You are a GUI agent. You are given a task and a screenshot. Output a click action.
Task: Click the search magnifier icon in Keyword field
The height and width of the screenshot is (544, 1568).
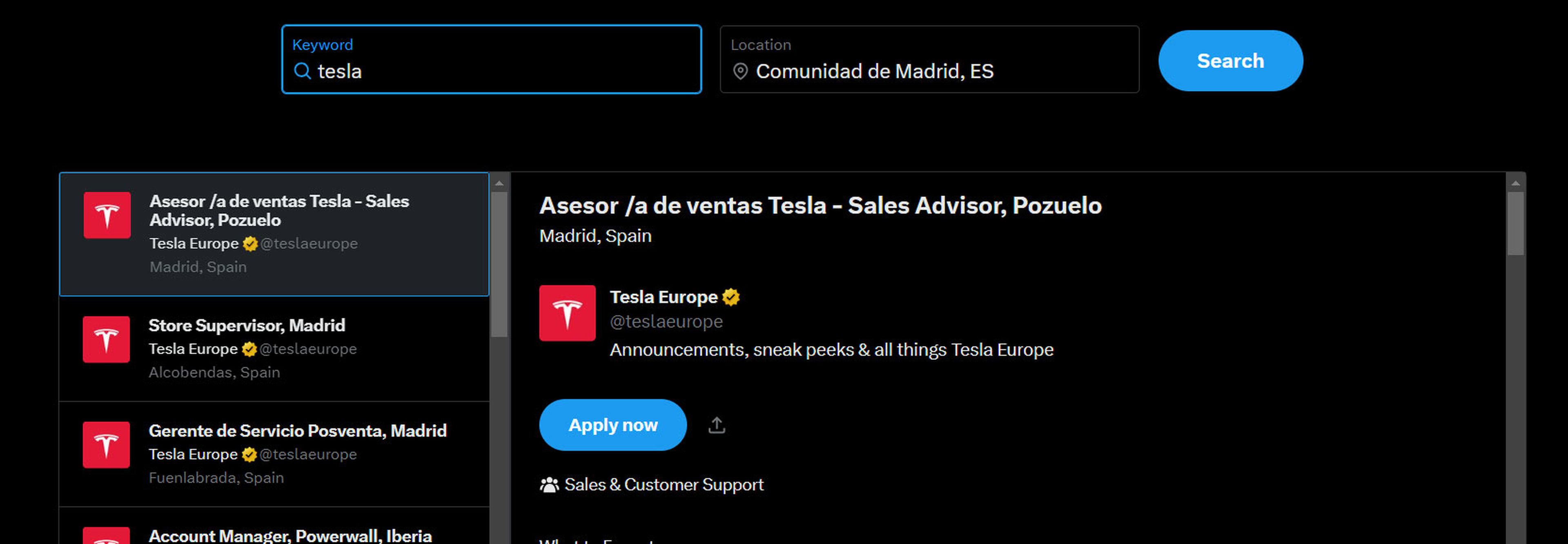tap(302, 71)
